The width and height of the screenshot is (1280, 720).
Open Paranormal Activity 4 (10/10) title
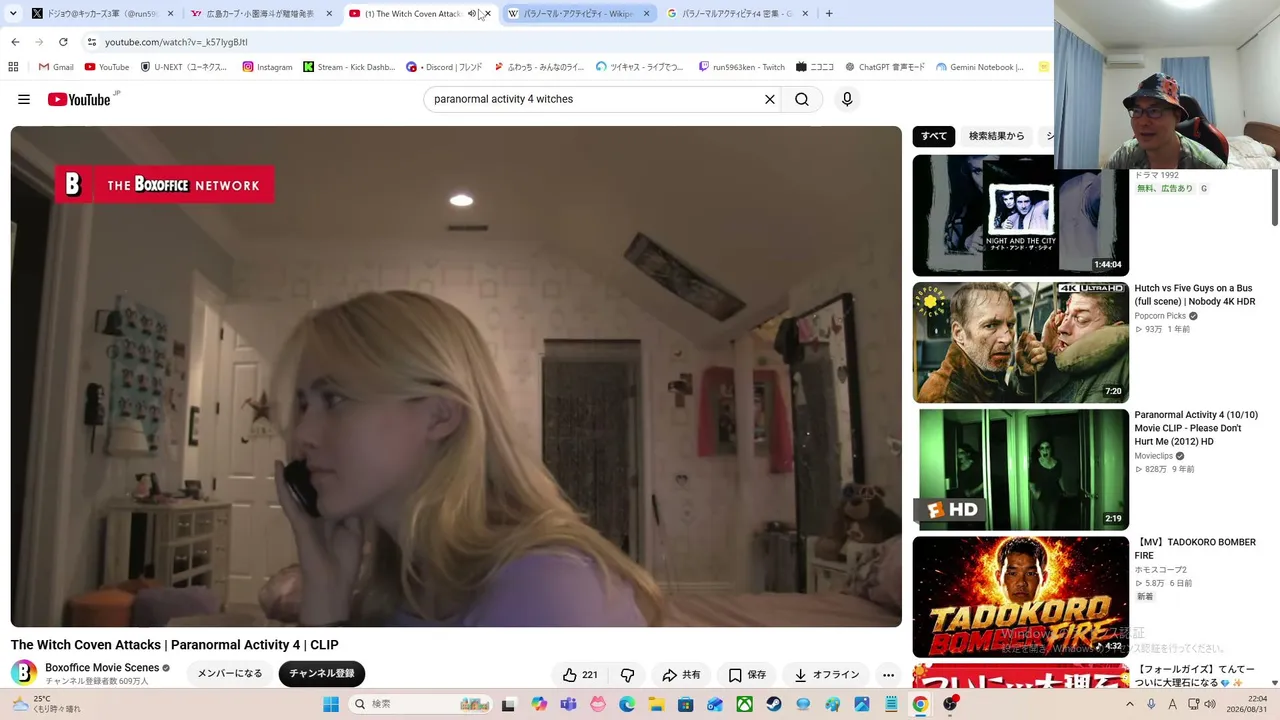tap(1196, 428)
